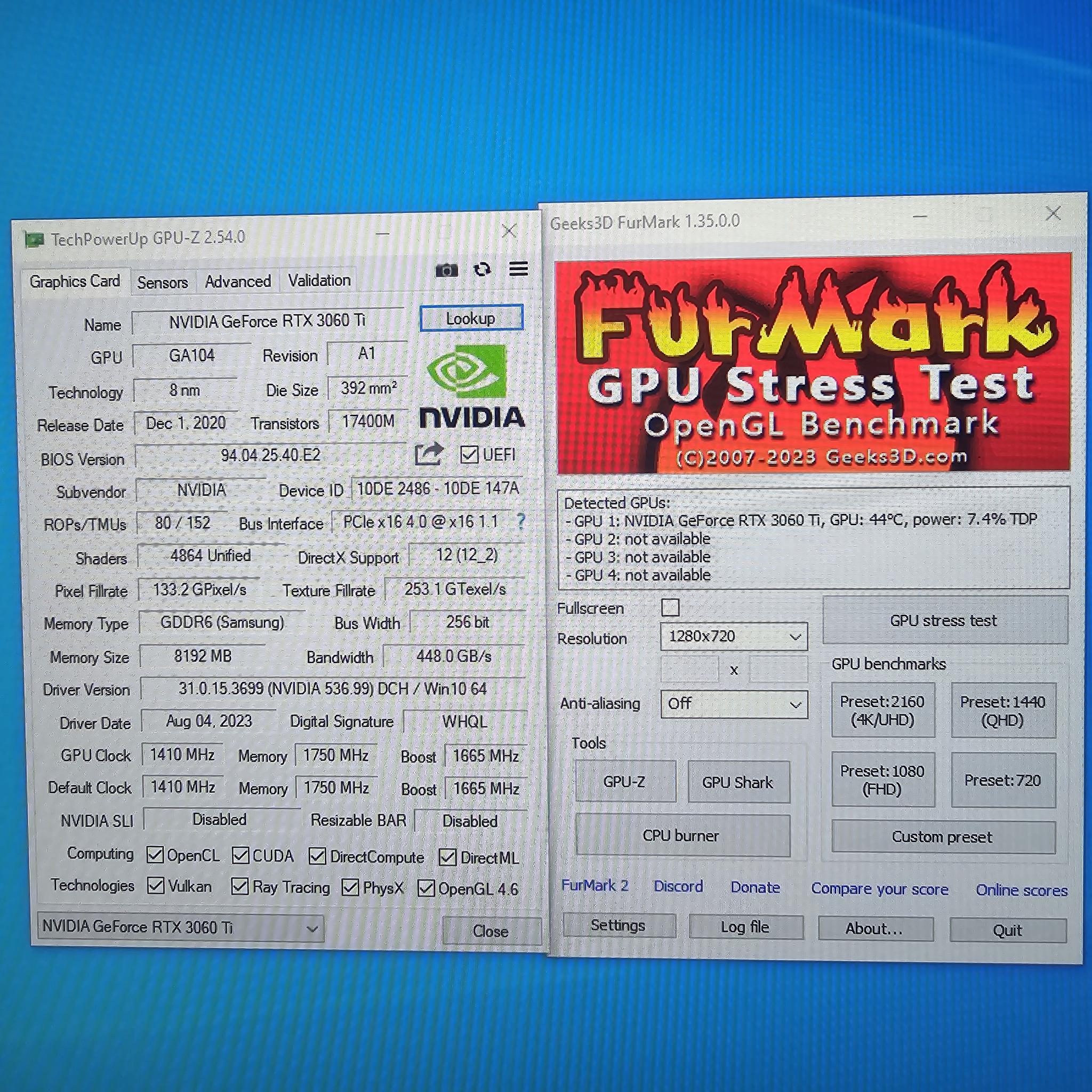Viewport: 1092px width, 1092px height.
Task: Click the Name field NVIDIA GeForce RTX 3060 Ti
Action: click(268, 321)
